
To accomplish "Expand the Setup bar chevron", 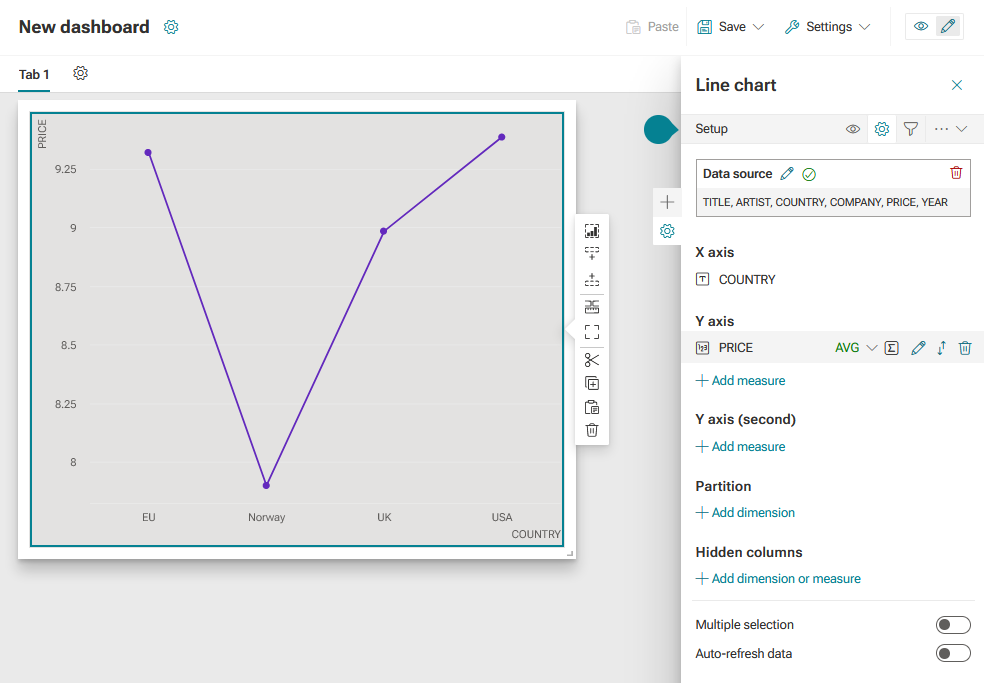I will [961, 129].
